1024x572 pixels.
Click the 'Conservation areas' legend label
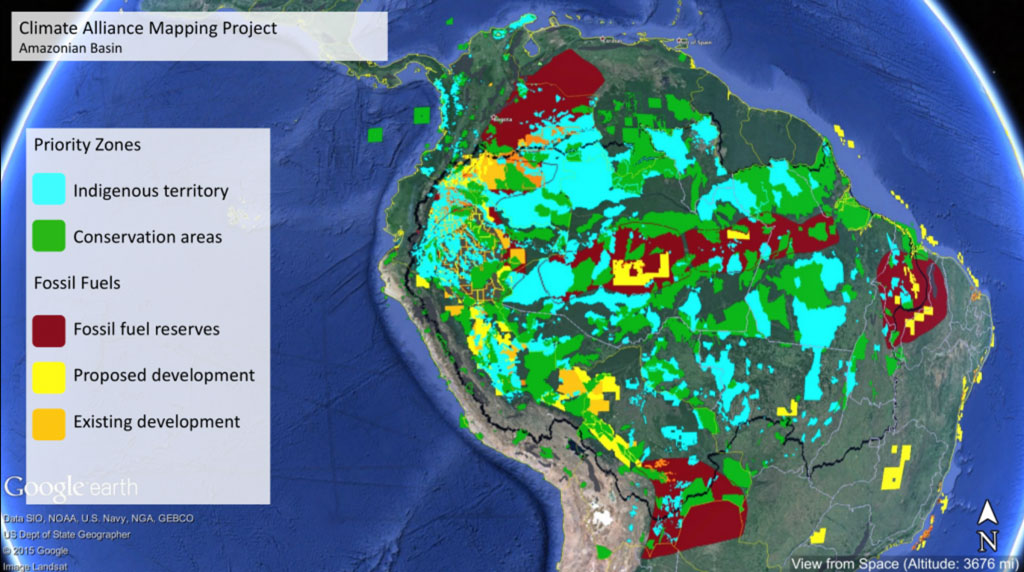[148, 237]
